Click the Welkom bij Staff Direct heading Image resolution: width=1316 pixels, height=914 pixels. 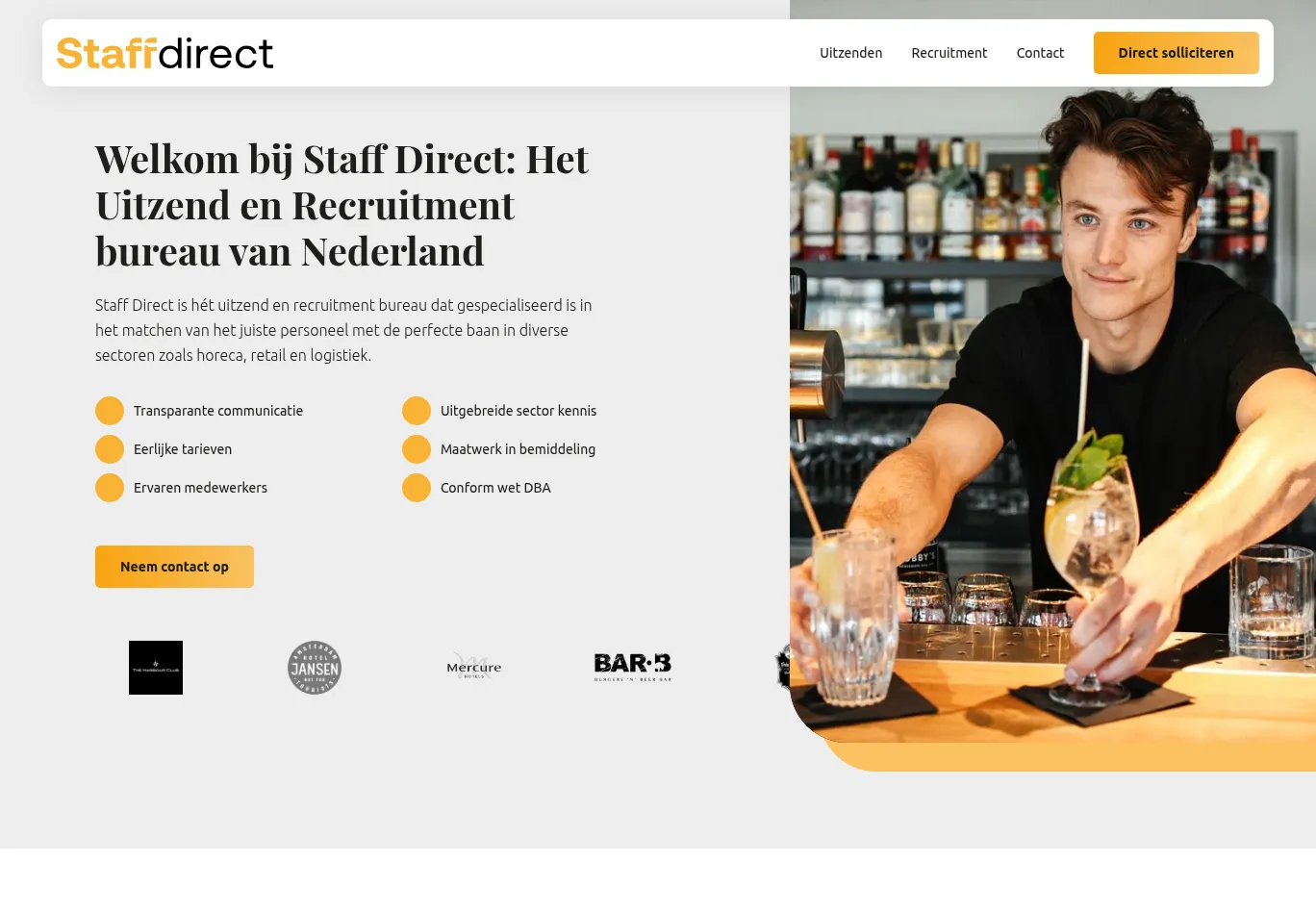pyautogui.click(x=342, y=205)
